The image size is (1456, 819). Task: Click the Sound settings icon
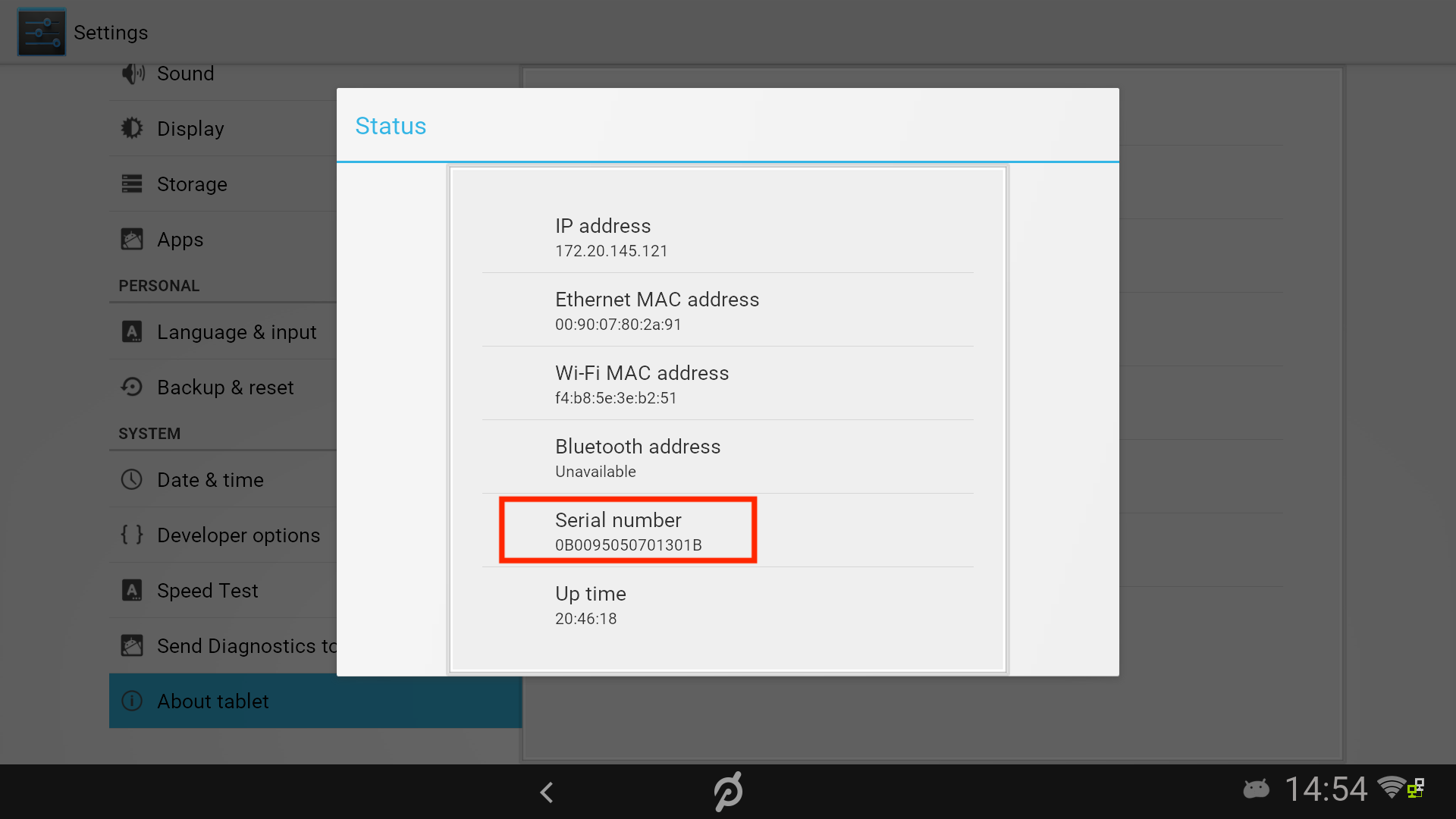(x=131, y=72)
